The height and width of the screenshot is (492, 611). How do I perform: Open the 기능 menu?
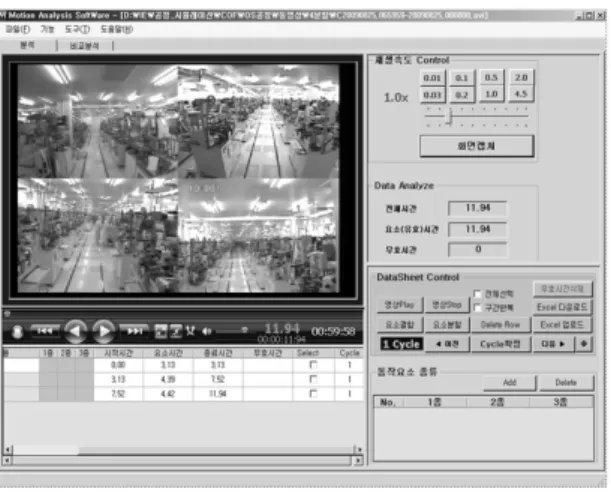tap(47, 29)
